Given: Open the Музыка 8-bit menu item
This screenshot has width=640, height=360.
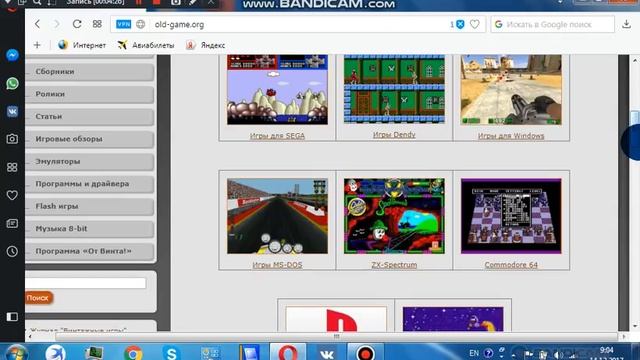Looking at the screenshot, I should (x=90, y=229).
